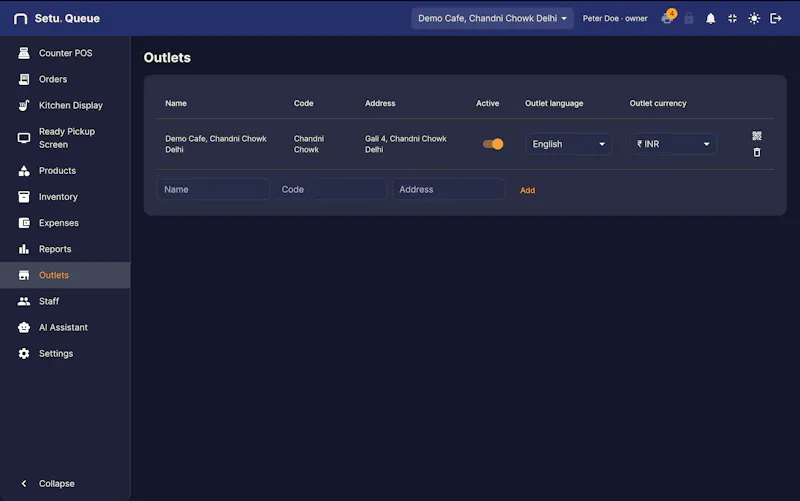The width and height of the screenshot is (800, 501).
Task: Open the Orders page
Action: [x=65, y=79]
